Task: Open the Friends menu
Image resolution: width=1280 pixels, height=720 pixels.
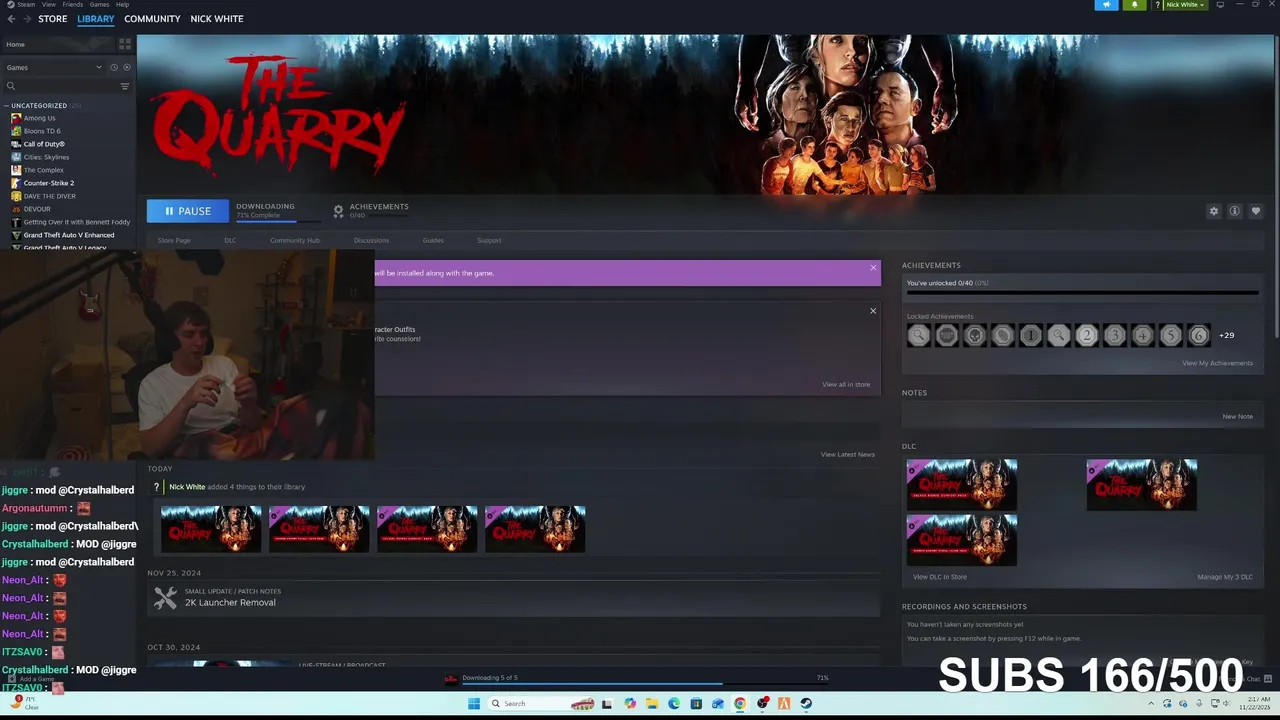Action: (73, 4)
